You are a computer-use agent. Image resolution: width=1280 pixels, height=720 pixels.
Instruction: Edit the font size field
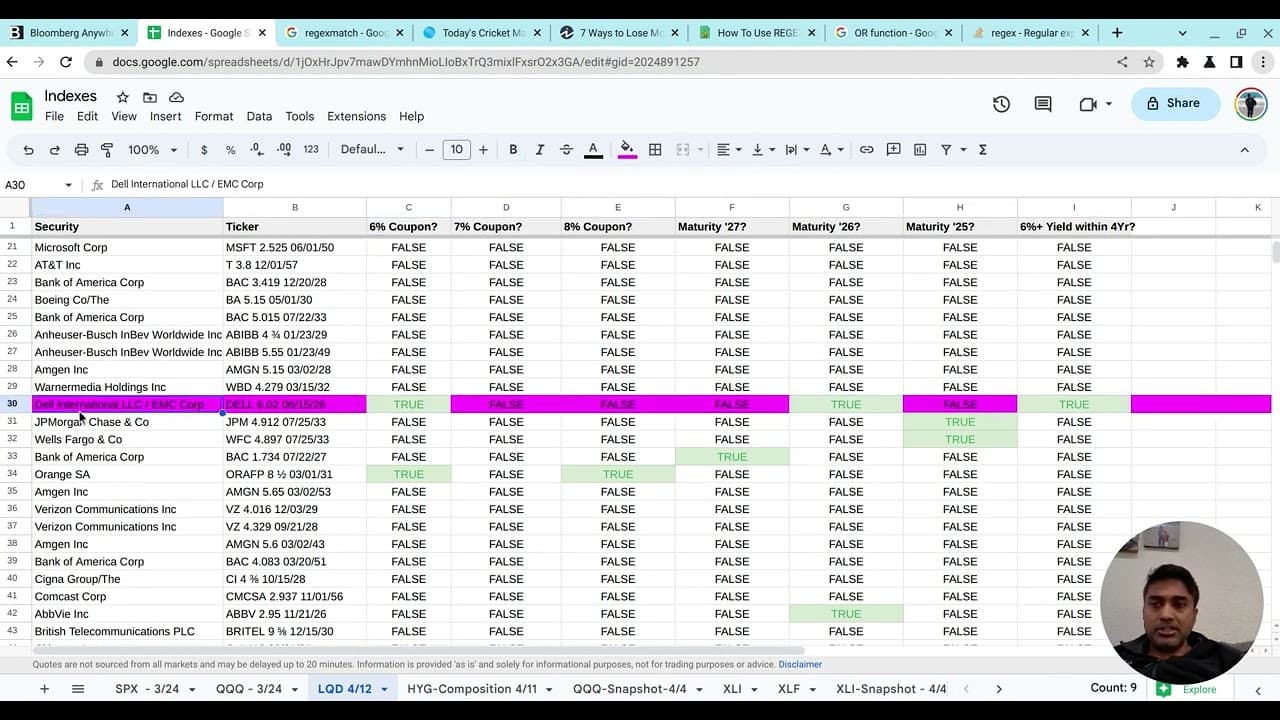point(457,150)
